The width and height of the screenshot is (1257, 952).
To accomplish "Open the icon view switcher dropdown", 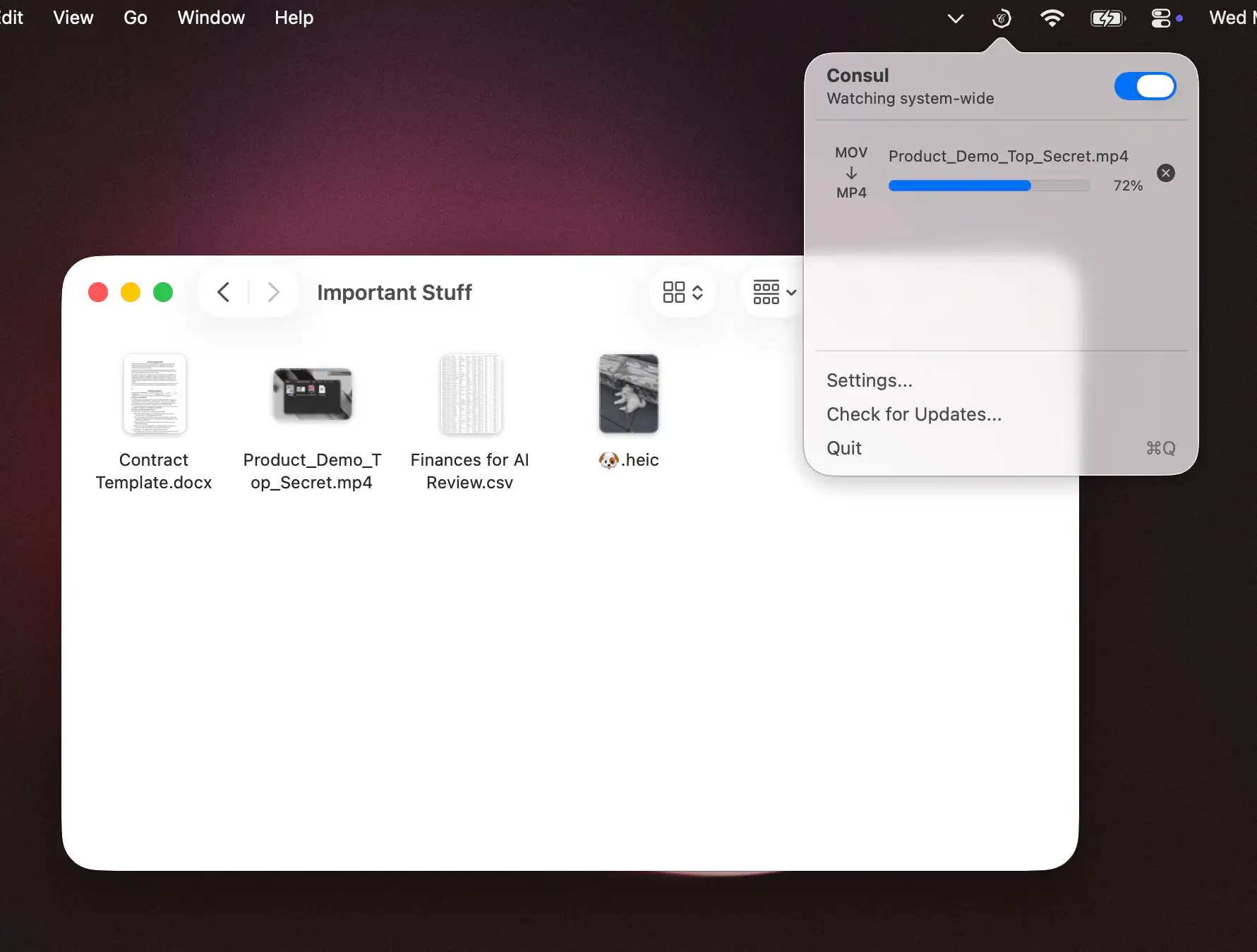I will click(682, 292).
